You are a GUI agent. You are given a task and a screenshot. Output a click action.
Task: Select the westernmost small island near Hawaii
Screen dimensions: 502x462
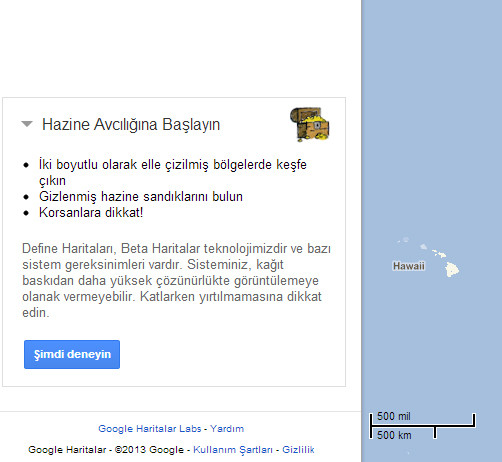click(x=399, y=241)
